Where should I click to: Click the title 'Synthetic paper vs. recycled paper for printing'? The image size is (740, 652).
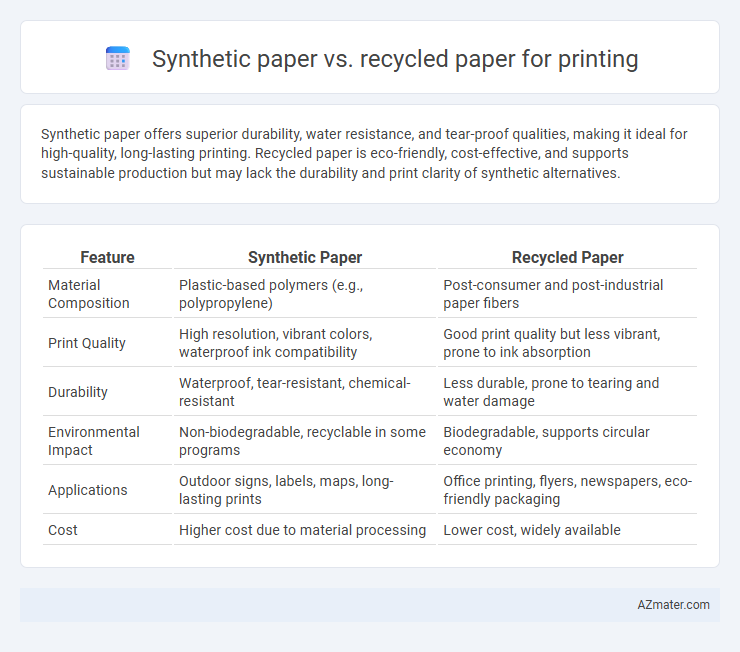click(395, 59)
